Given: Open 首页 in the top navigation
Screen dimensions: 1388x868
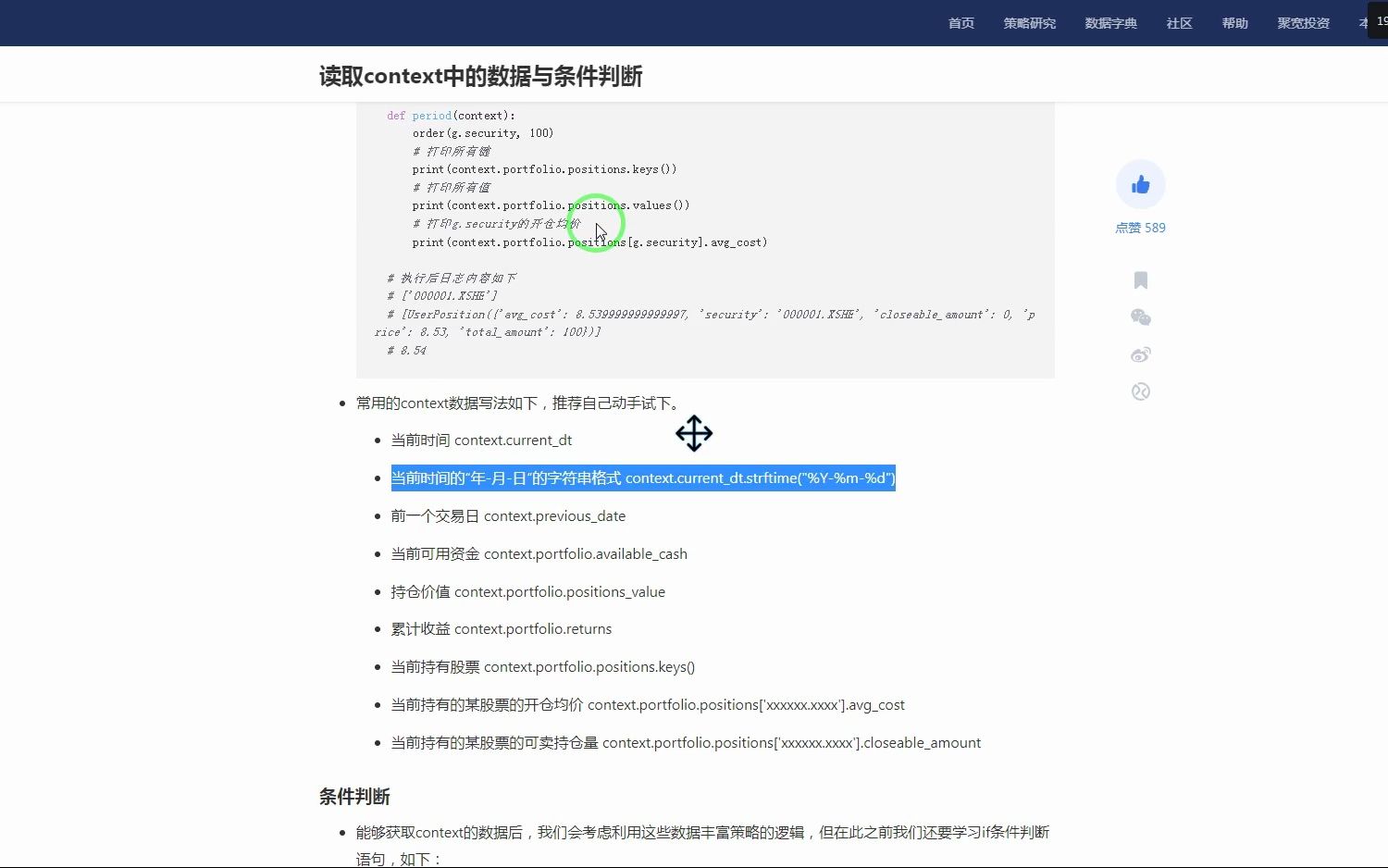Looking at the screenshot, I should pyautogui.click(x=961, y=23).
